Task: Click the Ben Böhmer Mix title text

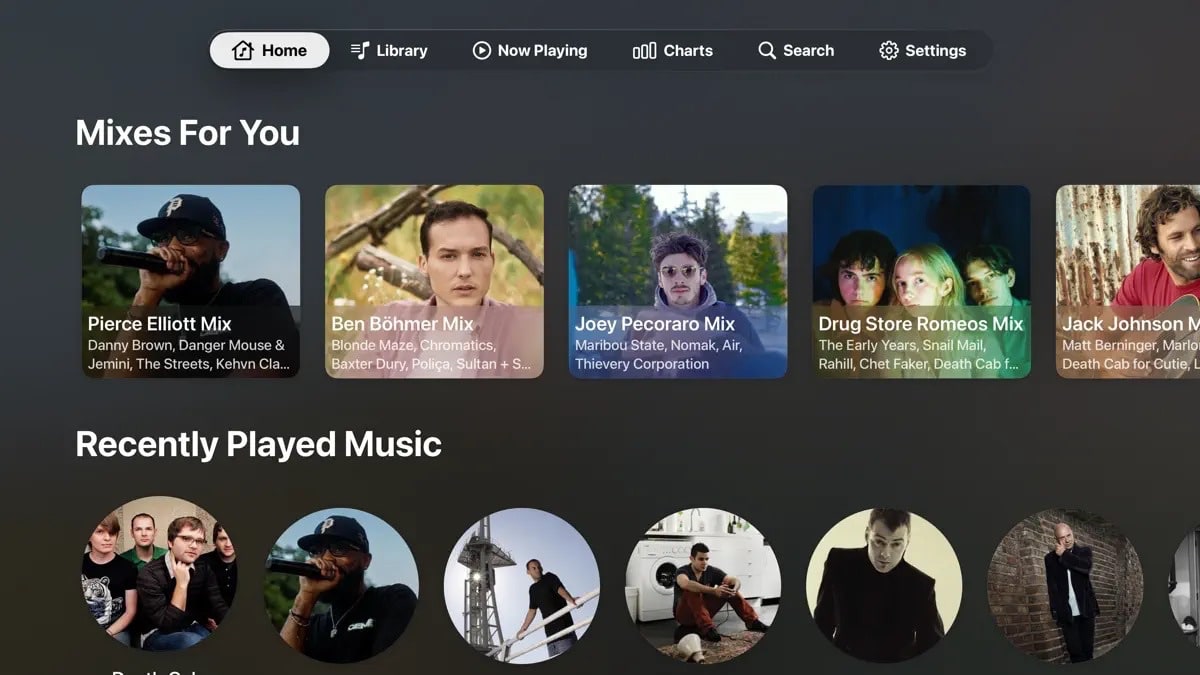Action: (402, 324)
